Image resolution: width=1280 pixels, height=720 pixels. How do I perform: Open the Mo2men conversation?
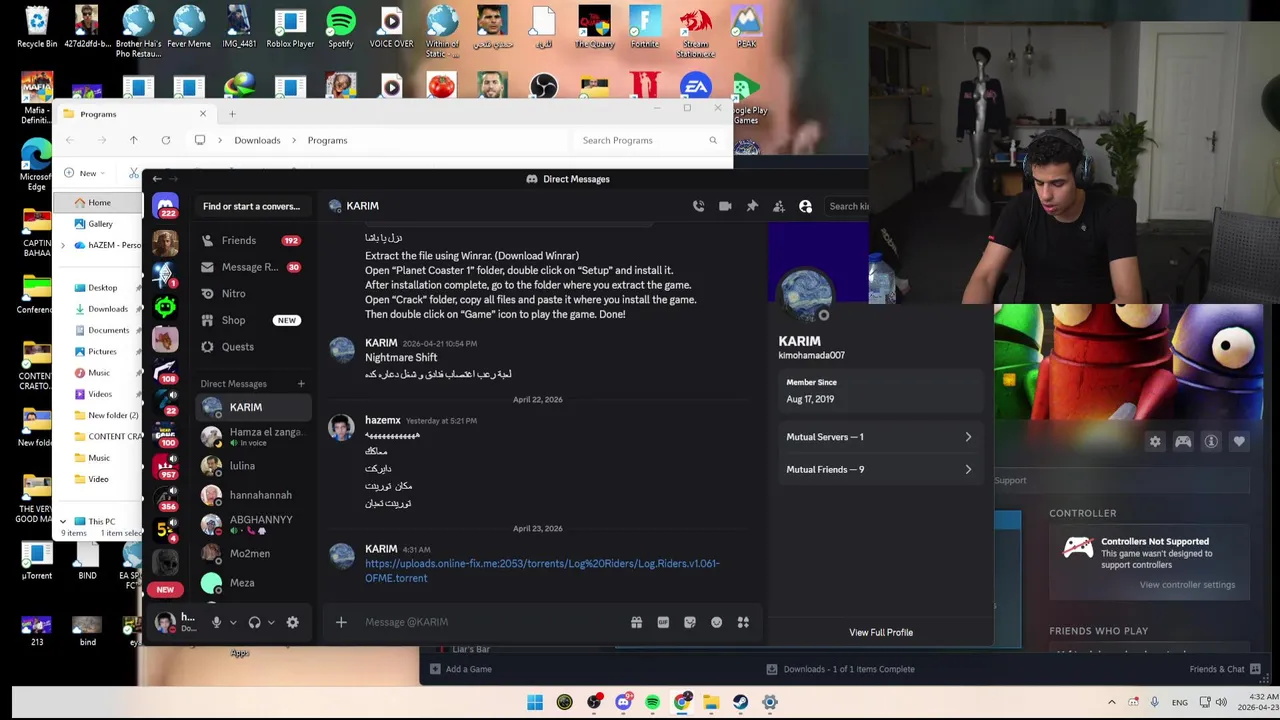coord(252,553)
